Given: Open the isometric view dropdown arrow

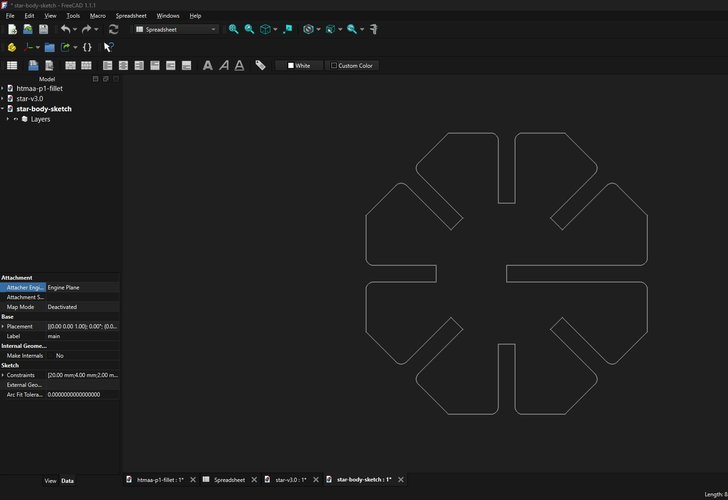Looking at the screenshot, I should (x=275, y=29).
